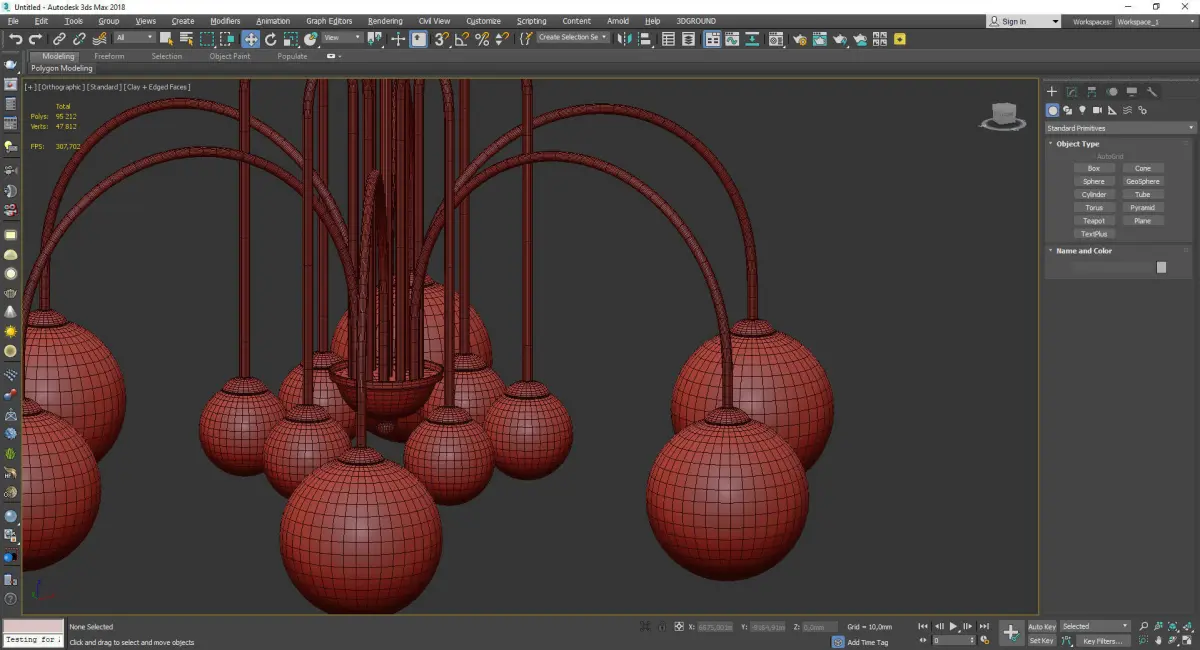
Task: Click the Mirror tool icon
Action: click(x=624, y=39)
